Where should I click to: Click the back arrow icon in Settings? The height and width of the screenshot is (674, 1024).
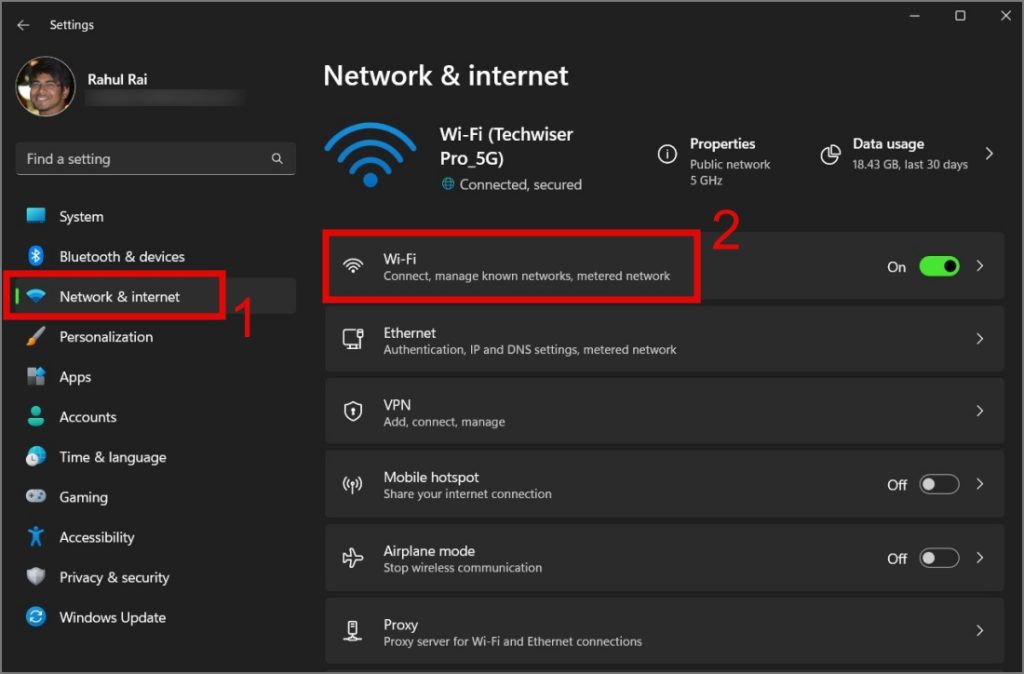pyautogui.click(x=23, y=25)
